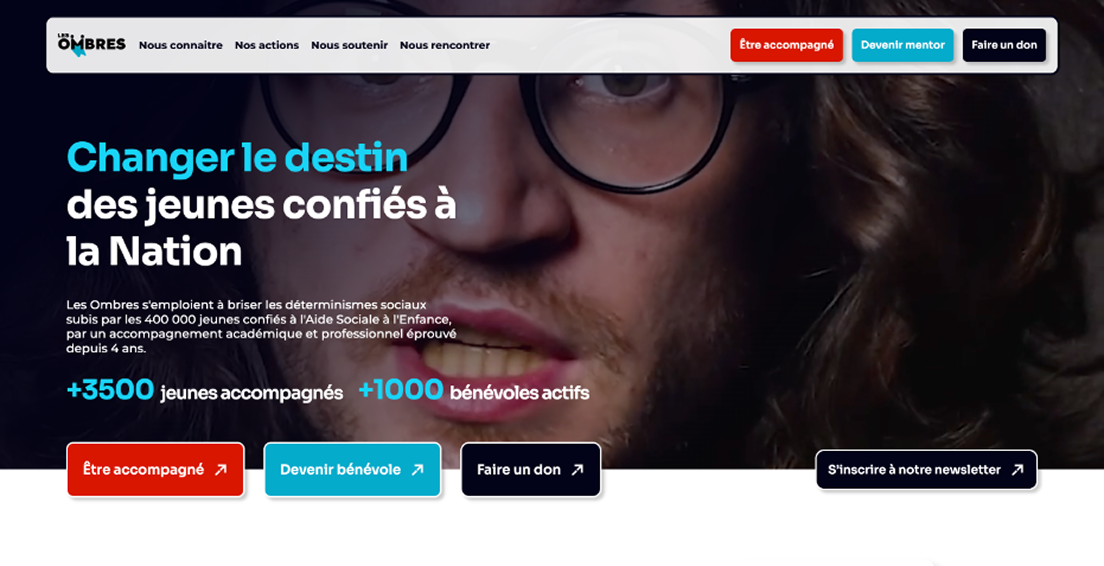The height and width of the screenshot is (566, 1104).
Task: Click the arrow icon on newsletter signup button
Action: click(1017, 470)
